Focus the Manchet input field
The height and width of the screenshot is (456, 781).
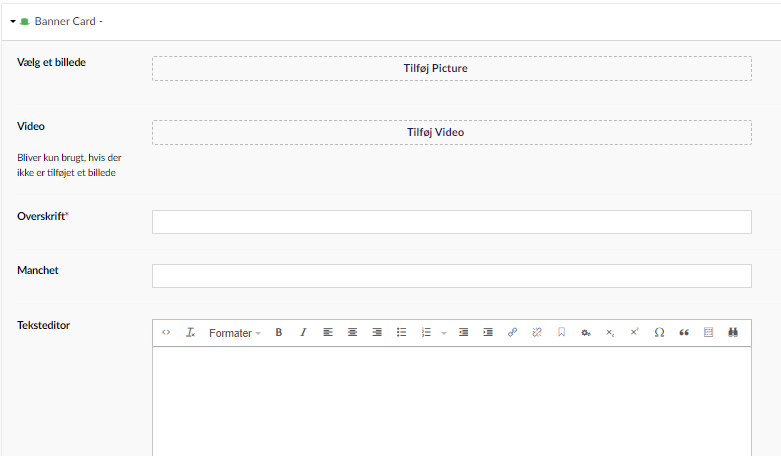[x=451, y=276]
